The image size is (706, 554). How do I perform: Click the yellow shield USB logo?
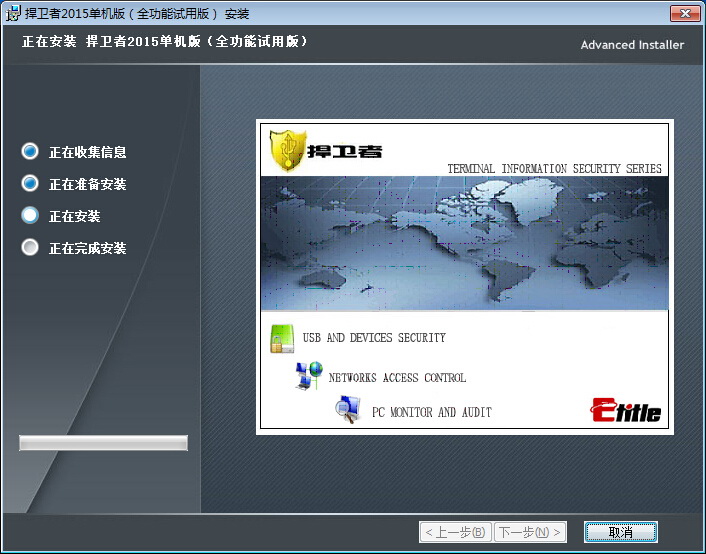(288, 150)
